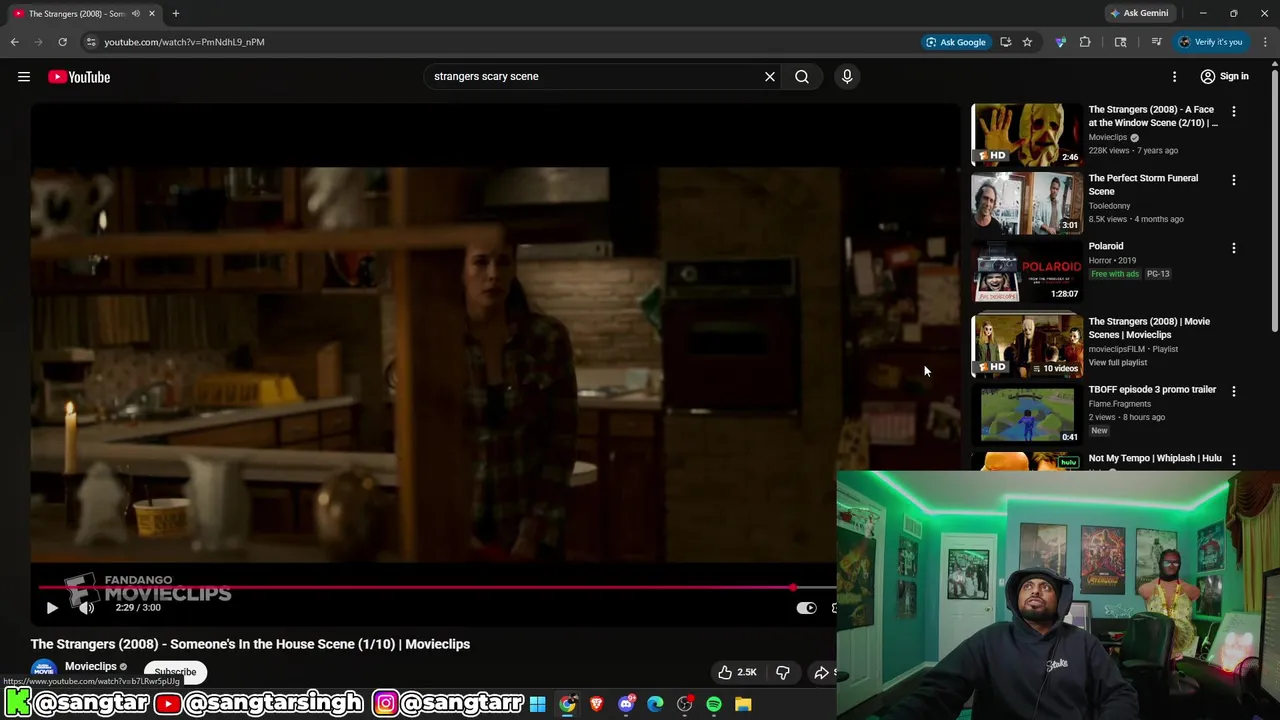Sign in to YouTube
The image size is (1280, 720).
click(1225, 77)
